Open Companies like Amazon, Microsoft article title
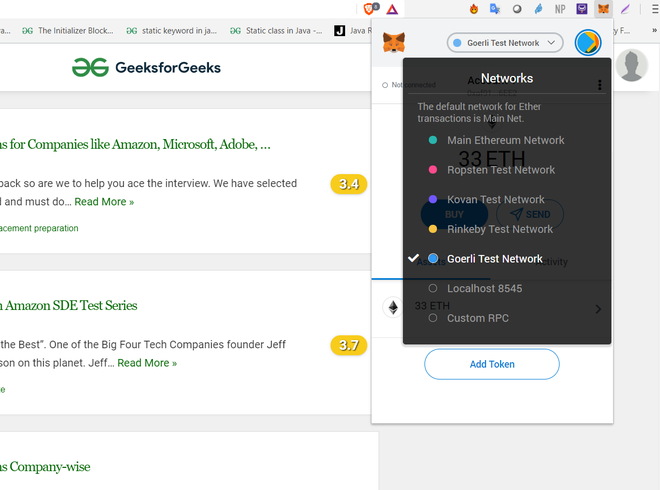The image size is (660, 490). (x=135, y=144)
